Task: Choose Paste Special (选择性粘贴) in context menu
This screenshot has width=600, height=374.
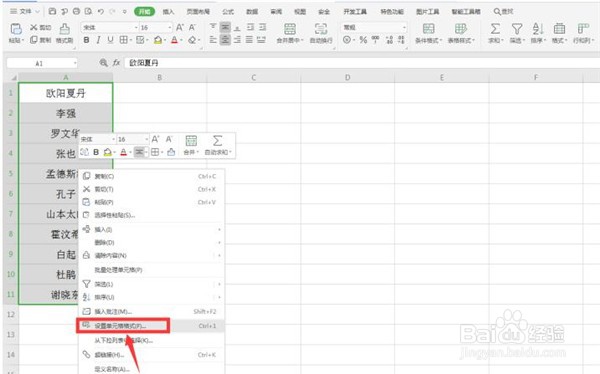Action: pyautogui.click(x=151, y=215)
